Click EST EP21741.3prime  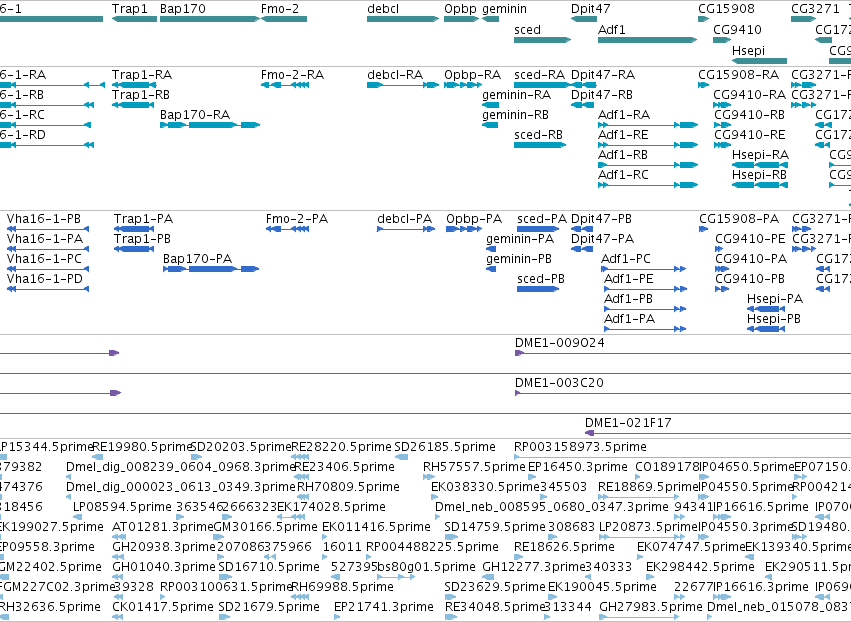[x=384, y=607]
